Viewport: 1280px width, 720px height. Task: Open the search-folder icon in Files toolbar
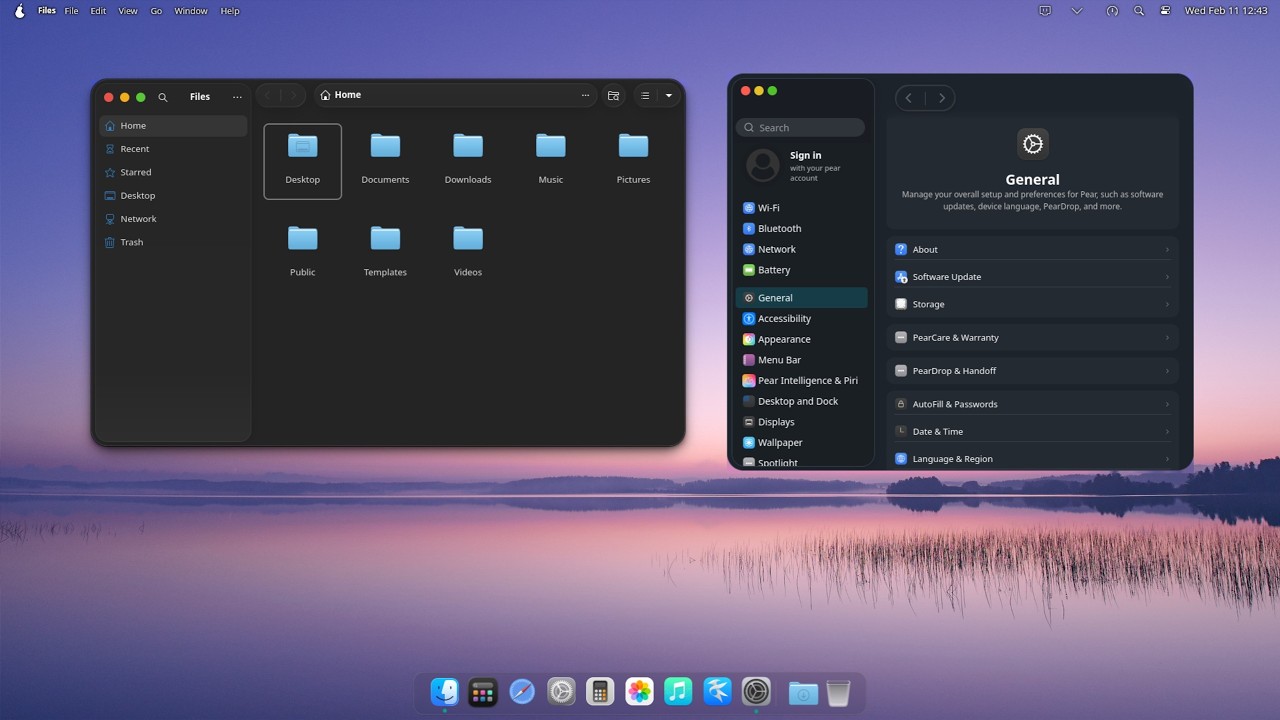pyautogui.click(x=613, y=95)
